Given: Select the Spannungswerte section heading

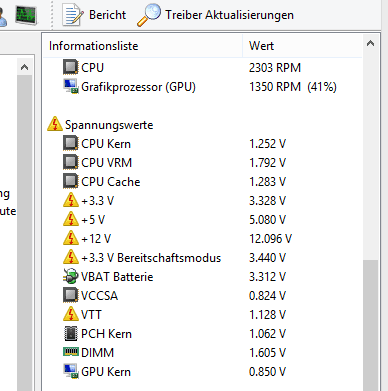Looking at the screenshot, I should pyautogui.click(x=109, y=125).
